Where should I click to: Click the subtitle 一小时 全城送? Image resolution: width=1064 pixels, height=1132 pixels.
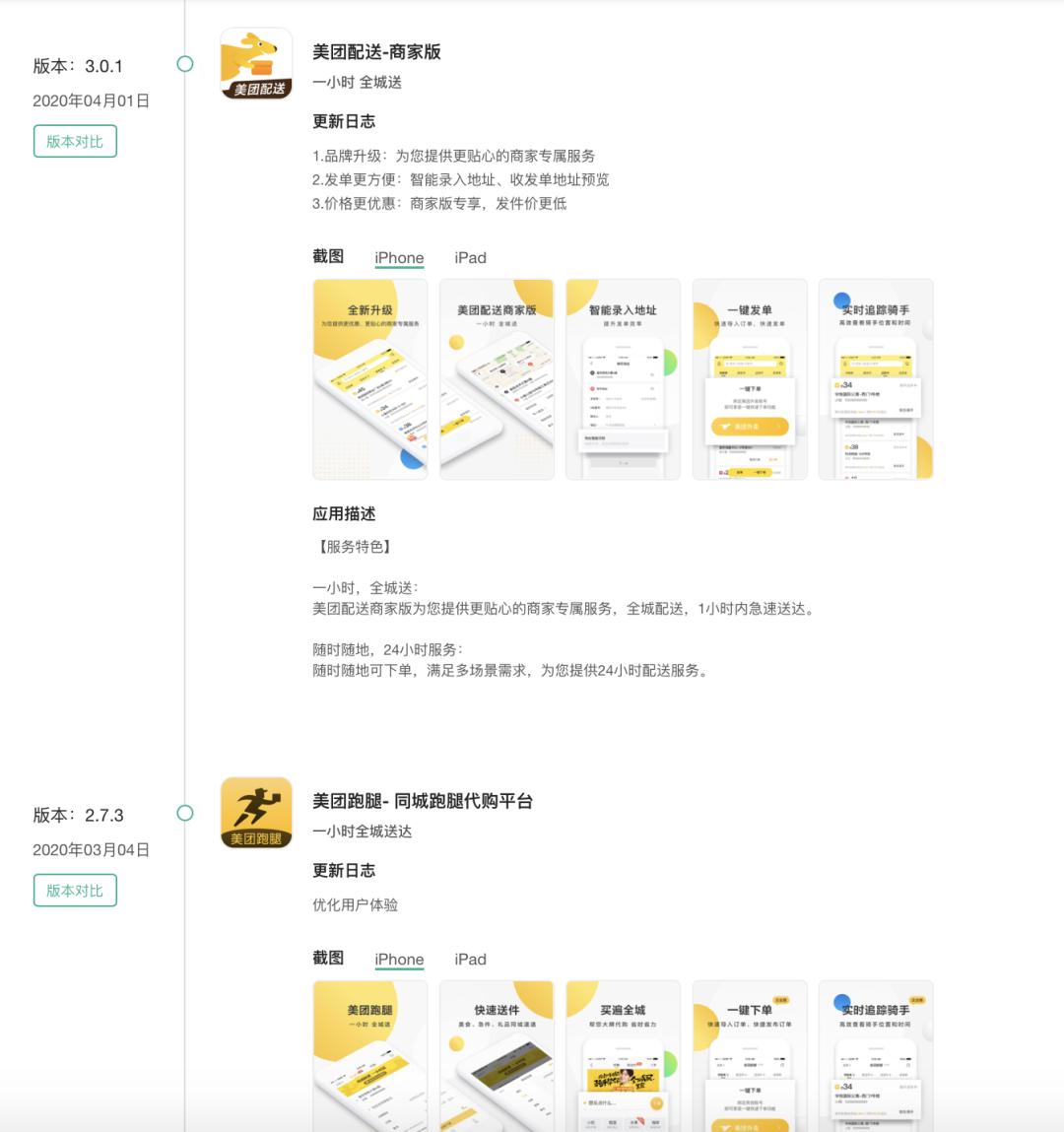coord(357,83)
